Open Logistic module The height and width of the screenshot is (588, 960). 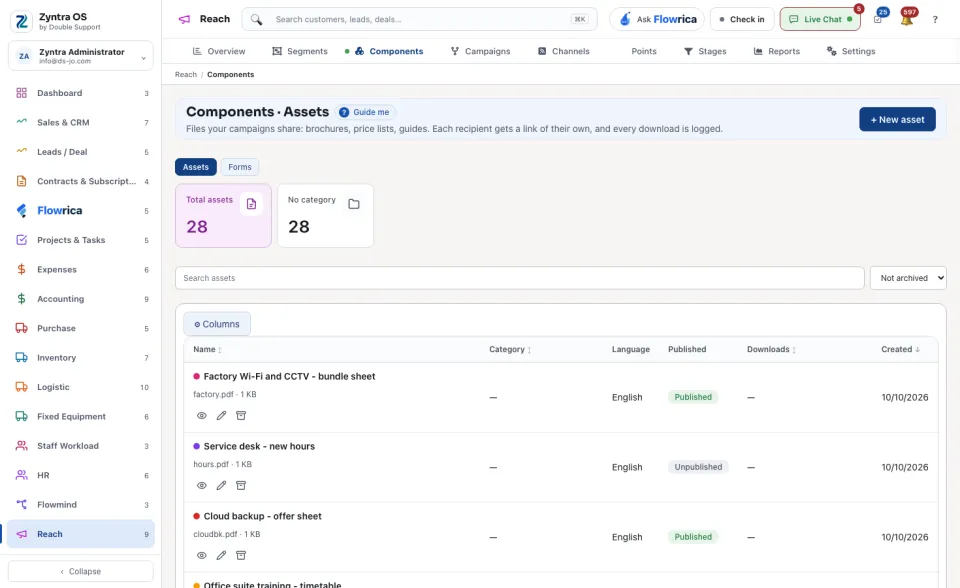point(80,387)
